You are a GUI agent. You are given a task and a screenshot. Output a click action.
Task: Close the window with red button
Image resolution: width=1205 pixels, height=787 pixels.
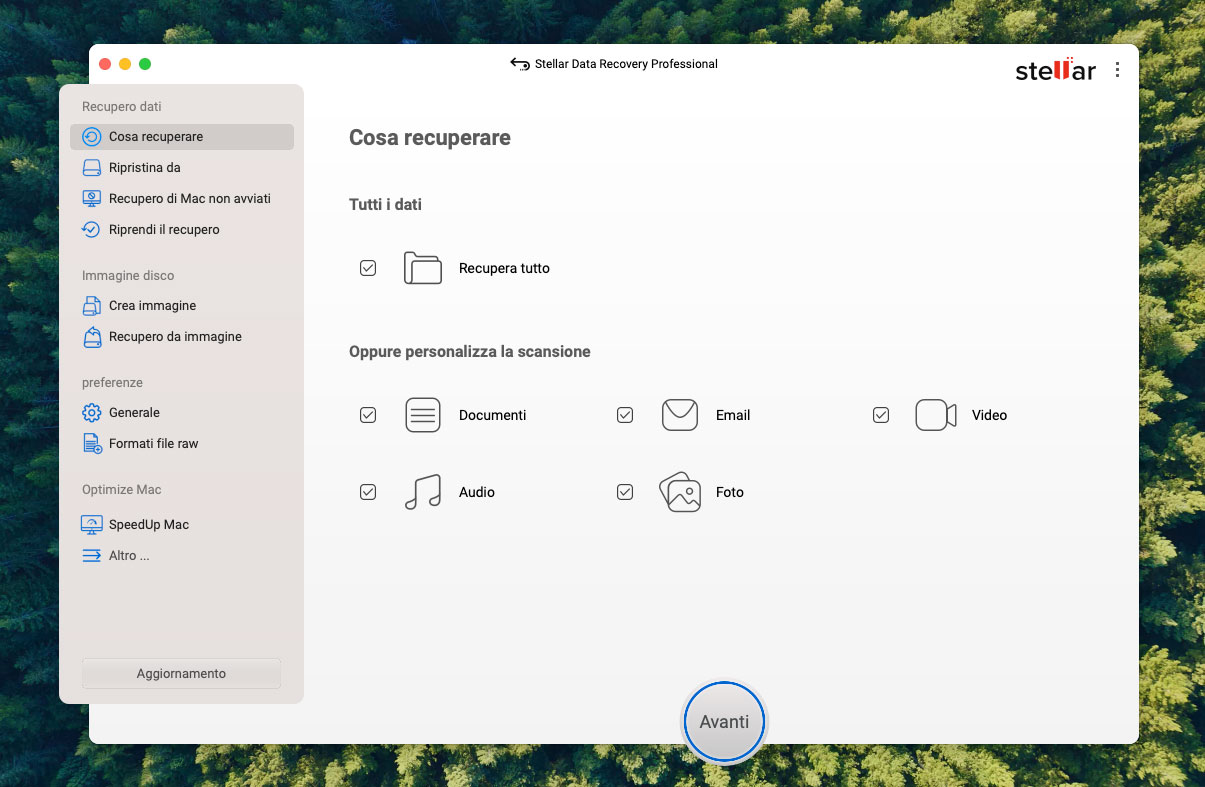[x=105, y=64]
